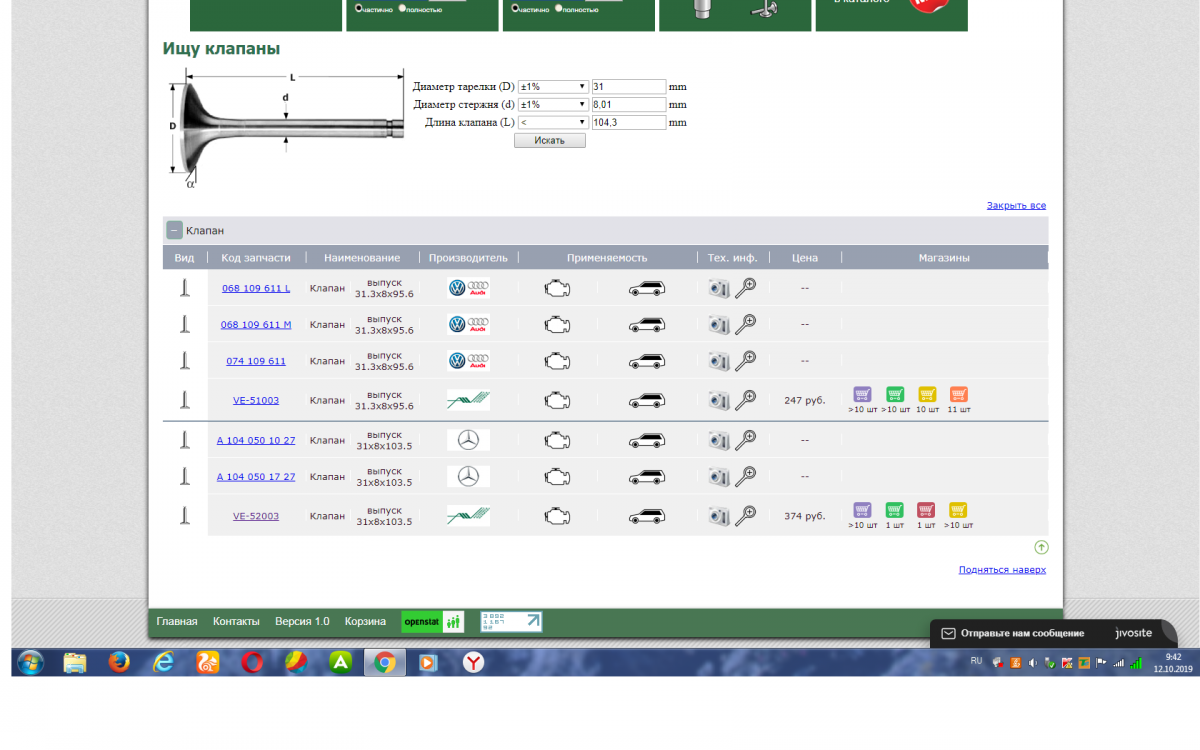Viewport: 1200px width, 750px height.
Task: Open part code A 104 050 17 27
Action: [256, 477]
